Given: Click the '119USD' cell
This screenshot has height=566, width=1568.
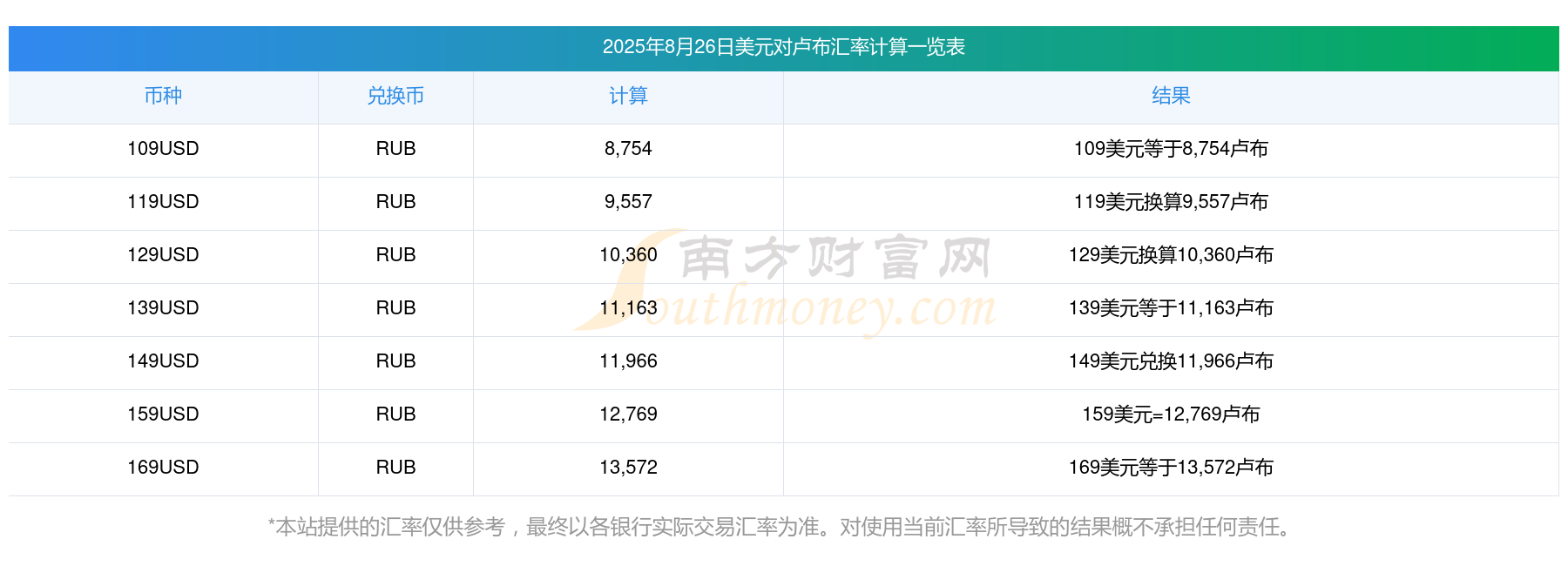Looking at the screenshot, I should [163, 202].
